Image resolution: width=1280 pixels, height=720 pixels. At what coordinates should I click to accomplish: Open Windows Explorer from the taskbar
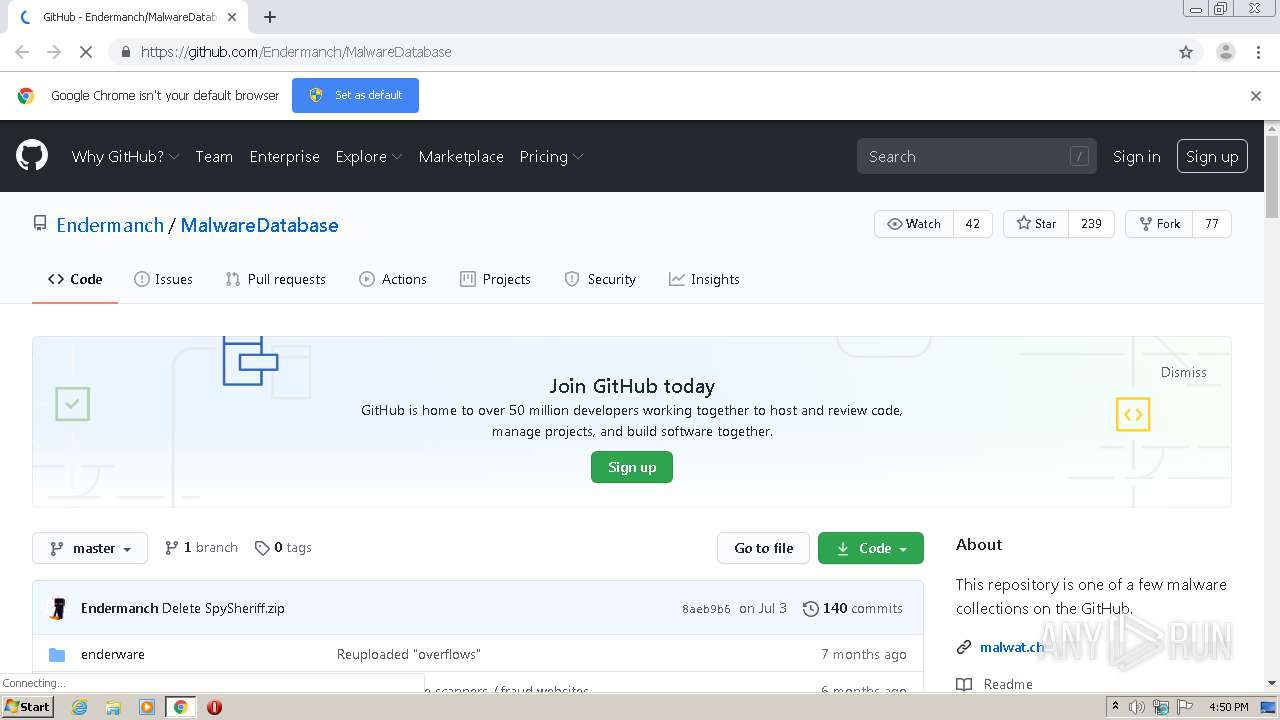coord(113,707)
